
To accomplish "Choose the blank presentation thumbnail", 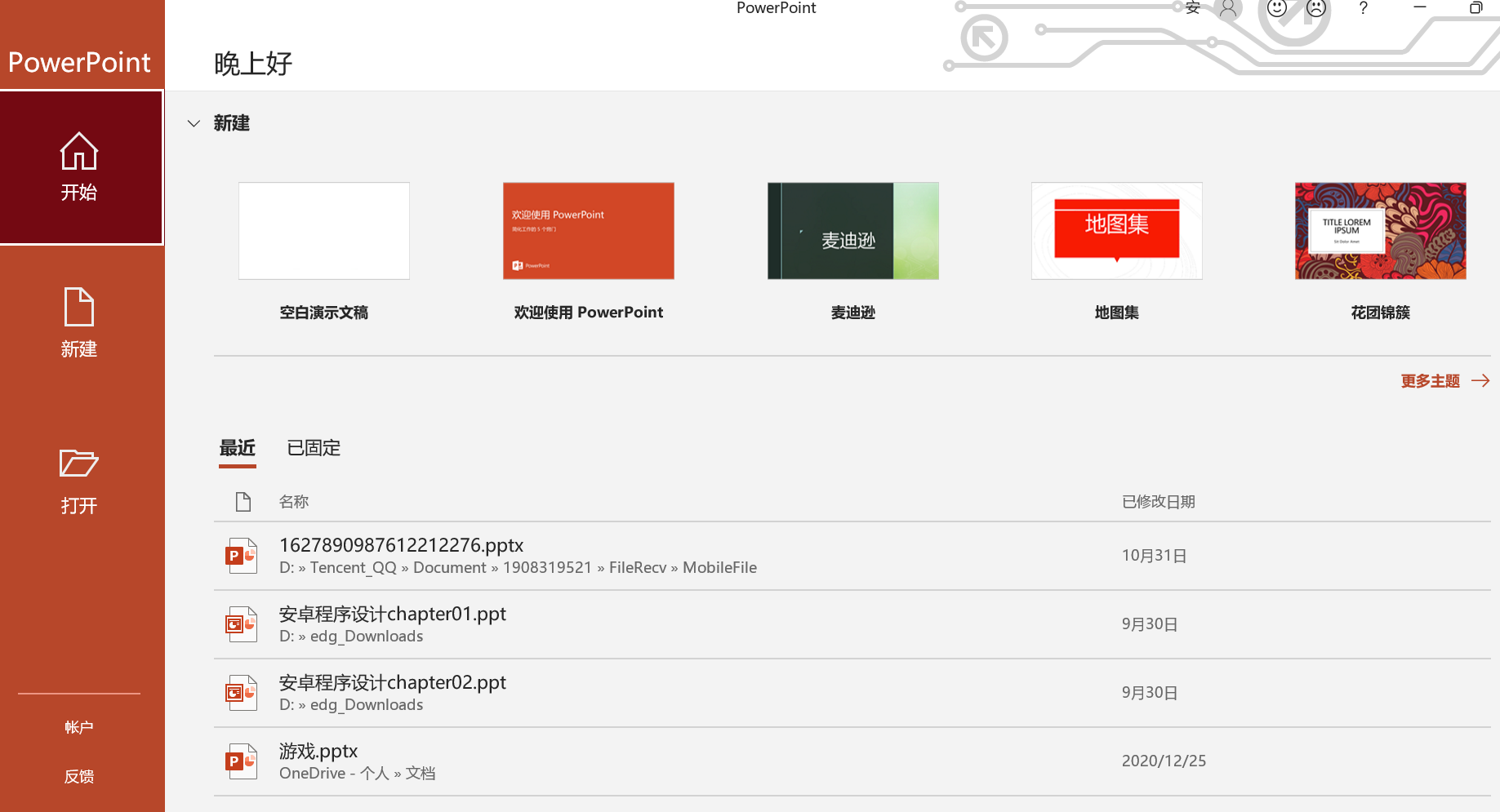I will [324, 231].
